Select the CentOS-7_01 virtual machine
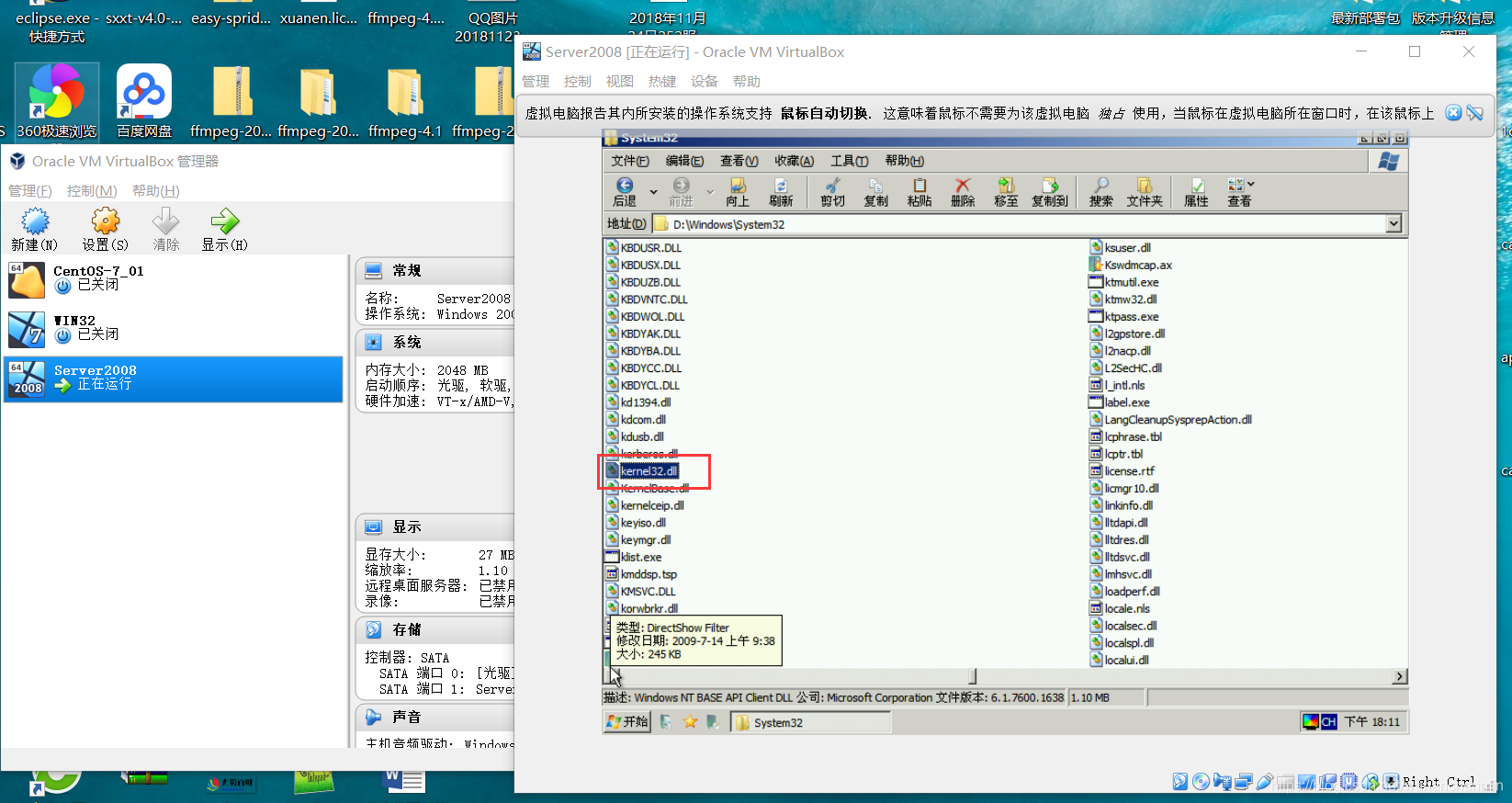 (174, 279)
